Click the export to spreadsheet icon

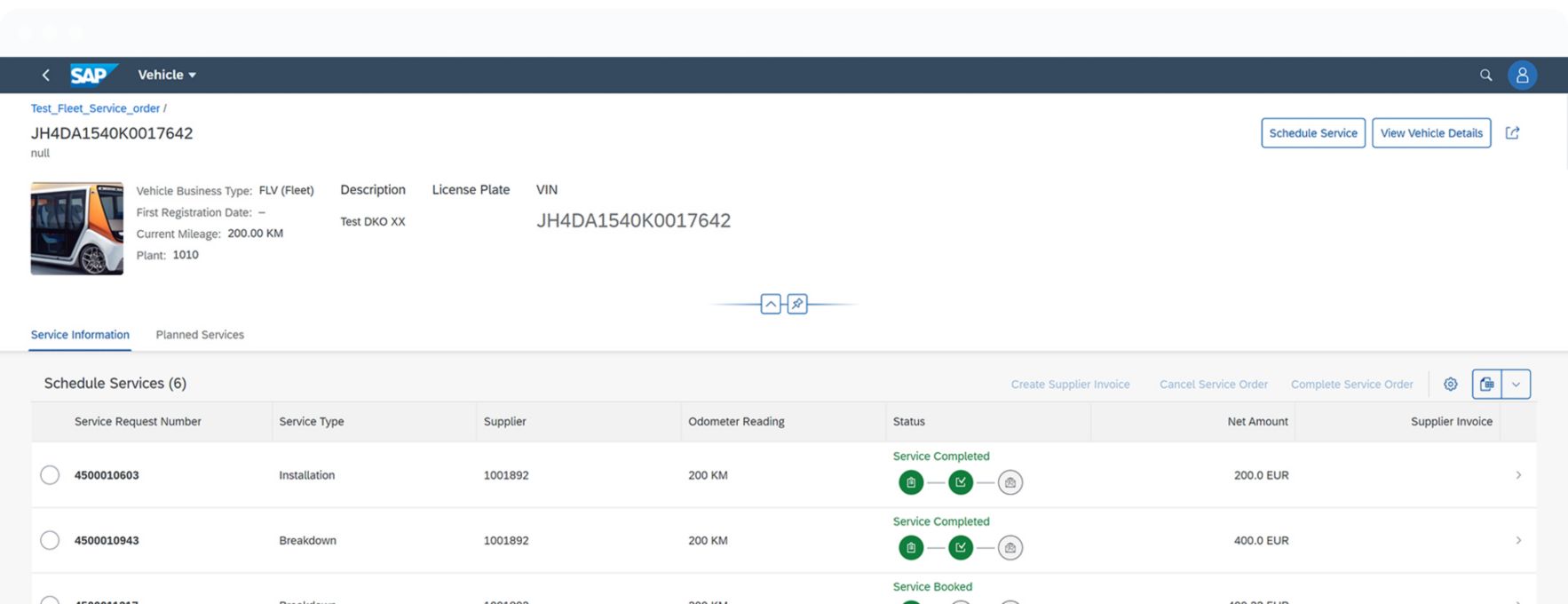pos(1486,385)
